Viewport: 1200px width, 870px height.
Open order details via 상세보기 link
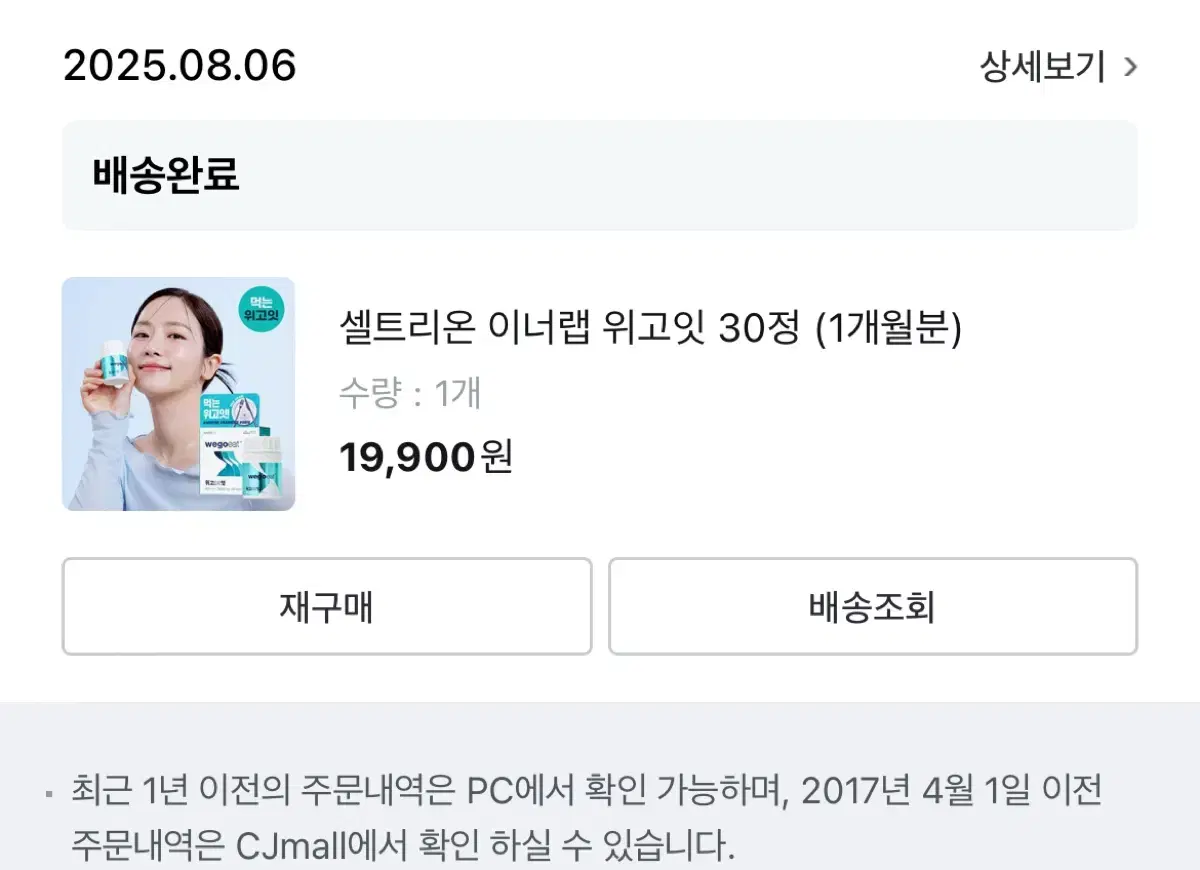coord(1042,67)
